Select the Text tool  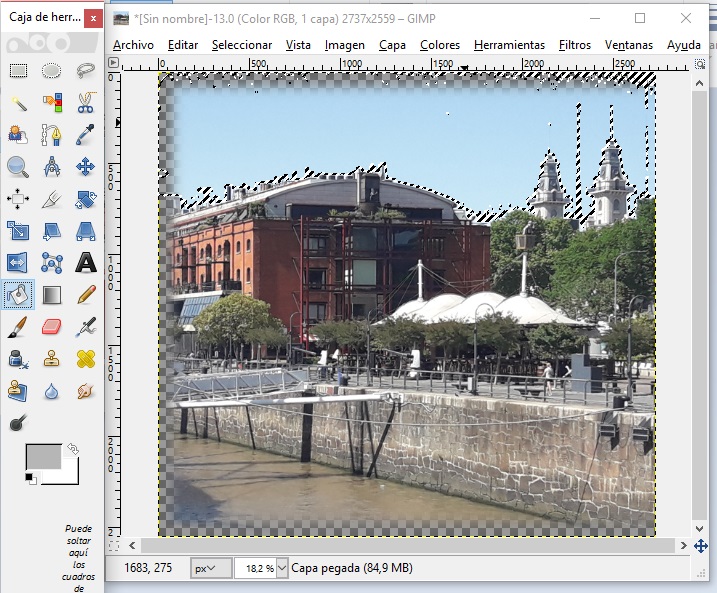click(86, 263)
